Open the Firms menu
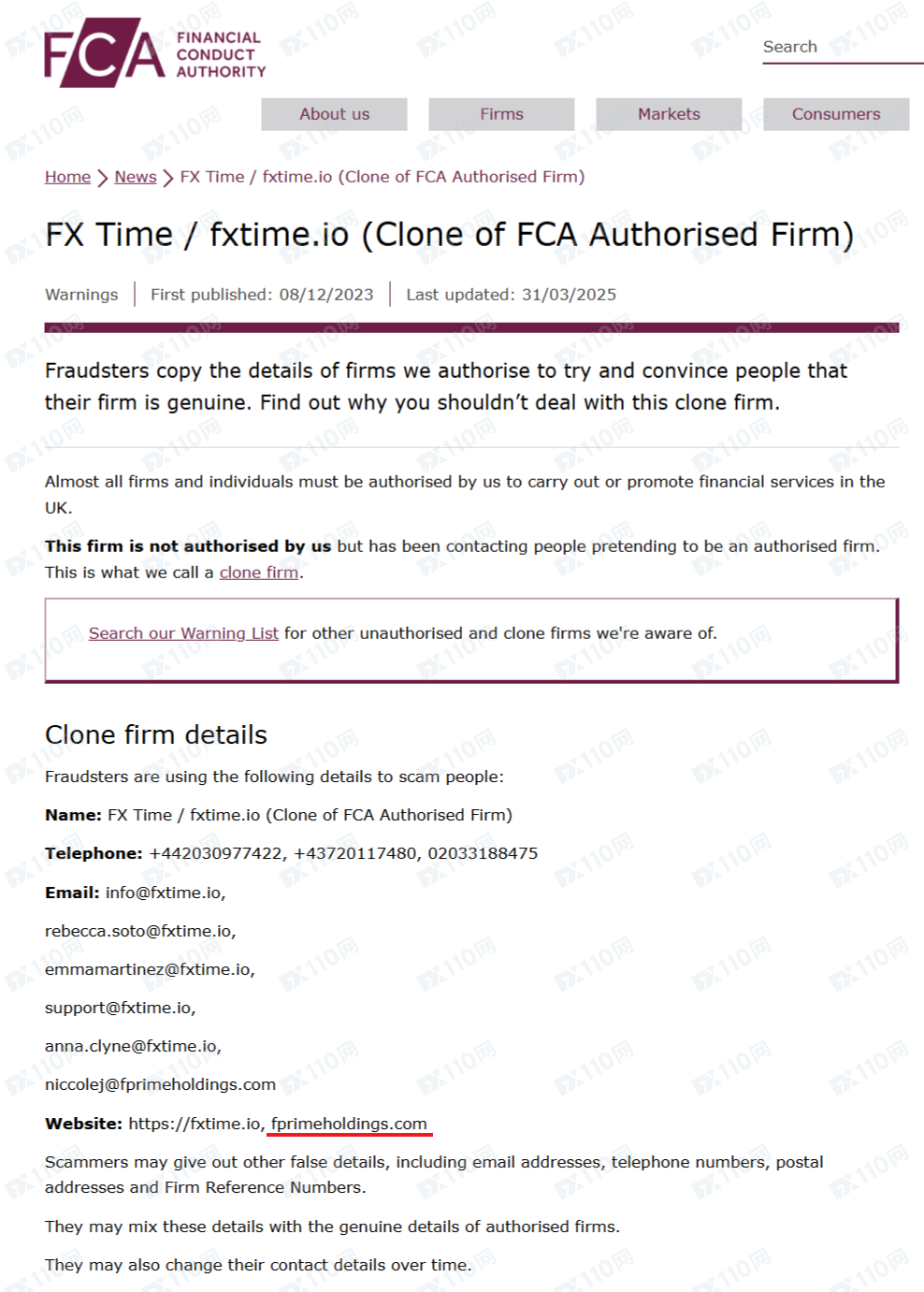The image size is (924, 1292). [501, 114]
